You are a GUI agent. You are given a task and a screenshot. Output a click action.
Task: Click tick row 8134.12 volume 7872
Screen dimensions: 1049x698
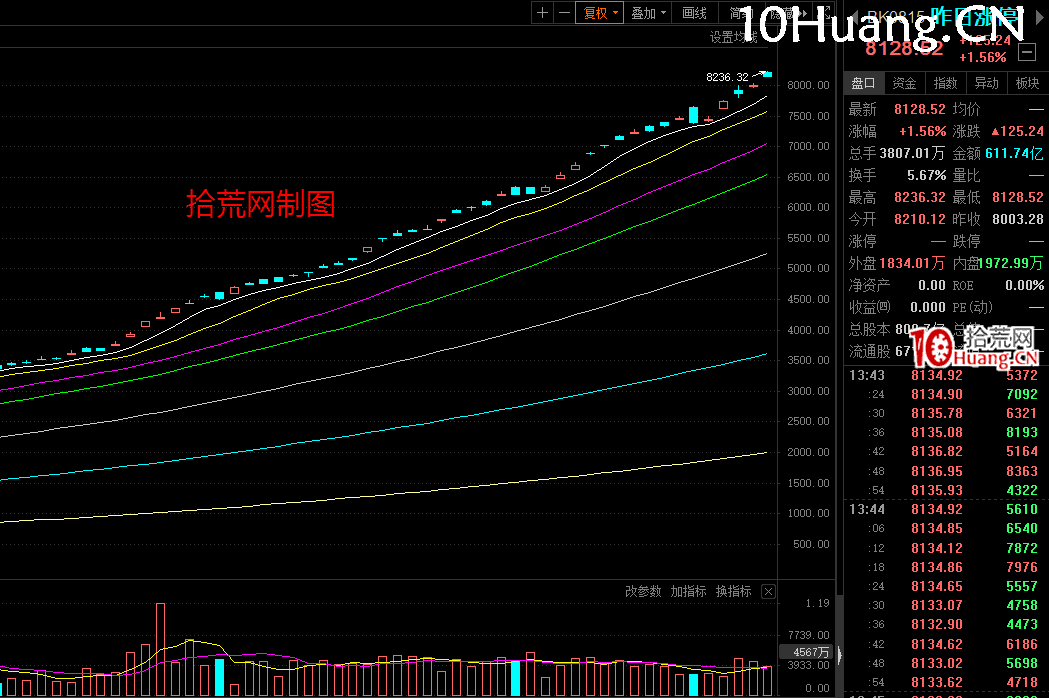coord(943,548)
